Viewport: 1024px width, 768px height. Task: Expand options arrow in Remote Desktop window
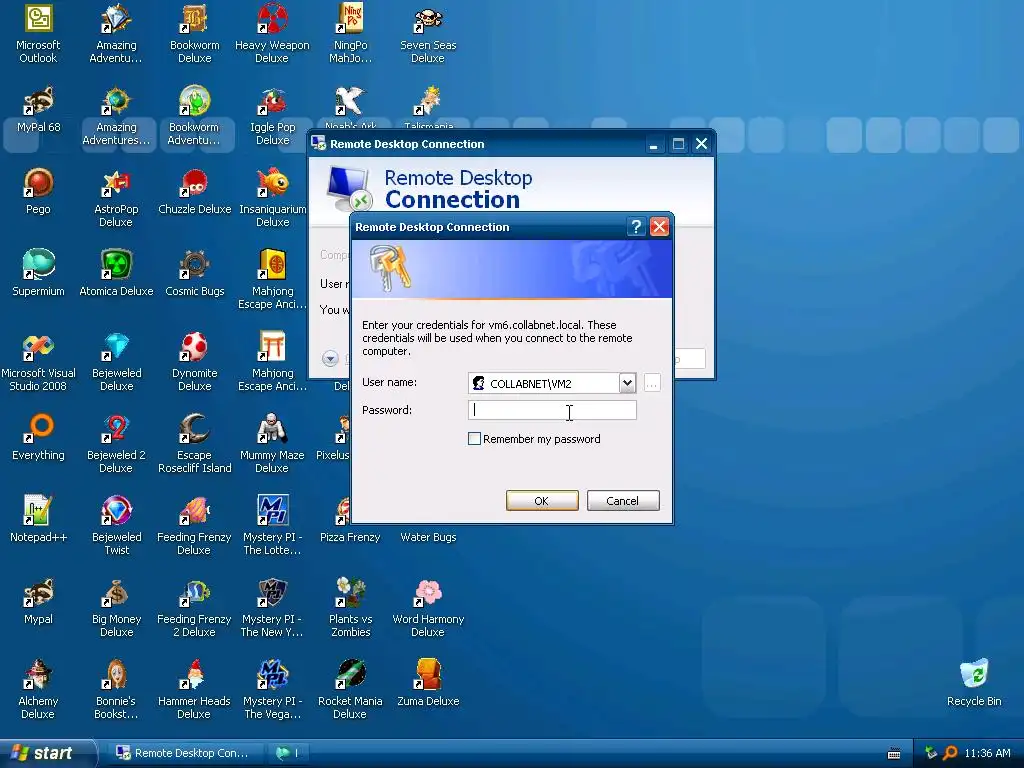pyautogui.click(x=330, y=358)
